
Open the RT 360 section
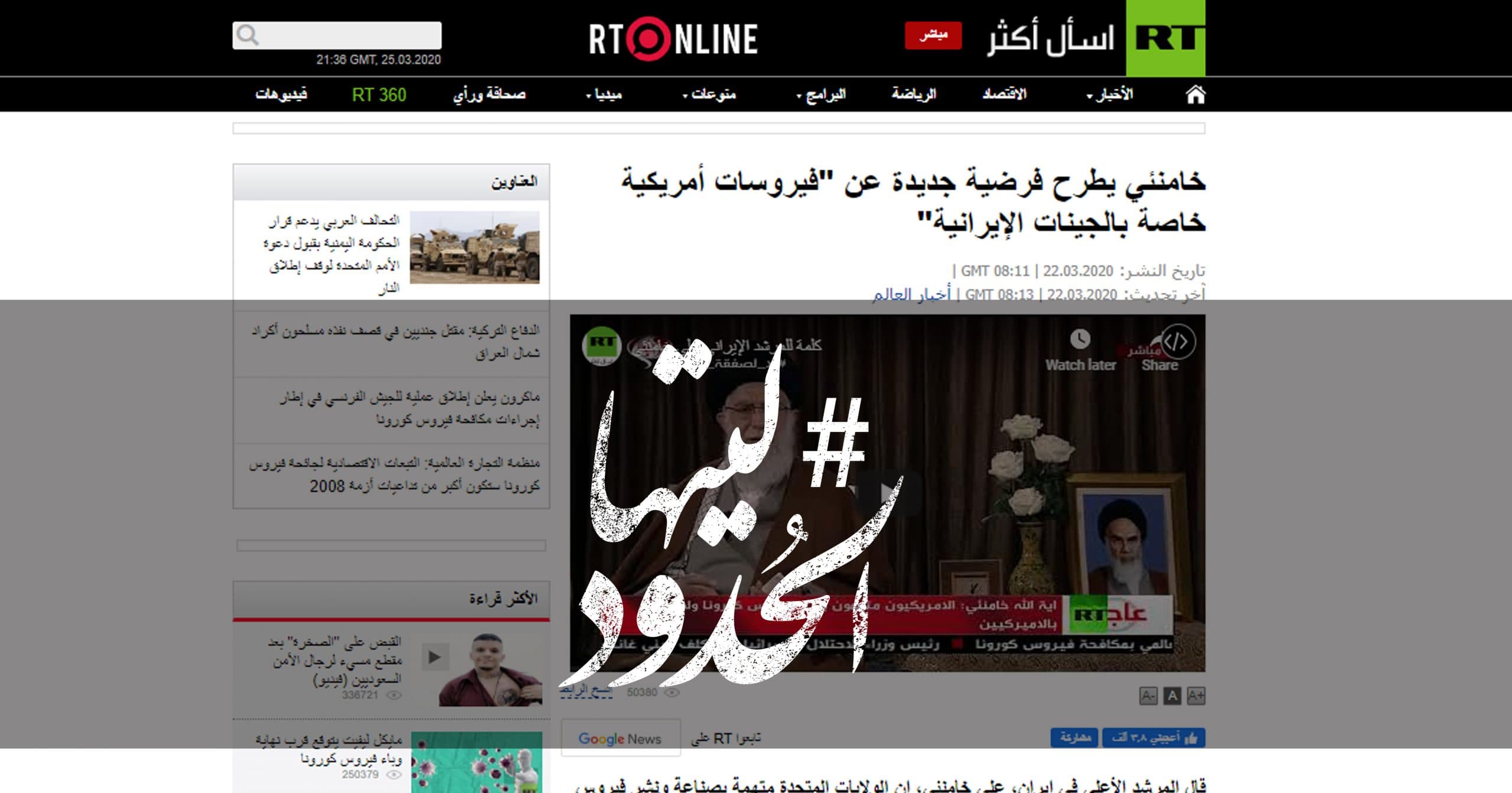point(379,95)
